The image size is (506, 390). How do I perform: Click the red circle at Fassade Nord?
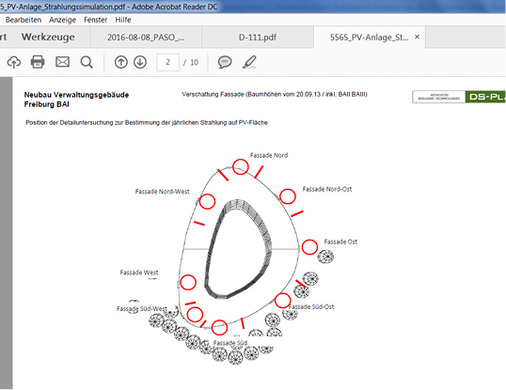click(240, 167)
